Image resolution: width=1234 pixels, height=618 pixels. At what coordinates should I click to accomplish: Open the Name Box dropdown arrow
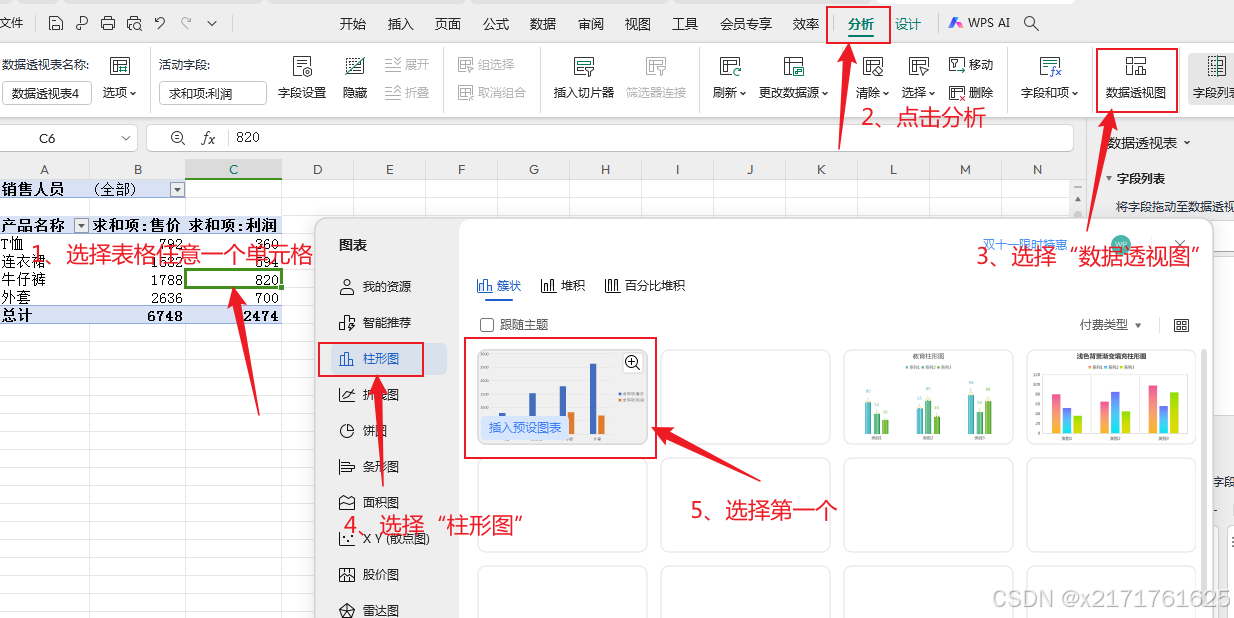coord(126,138)
